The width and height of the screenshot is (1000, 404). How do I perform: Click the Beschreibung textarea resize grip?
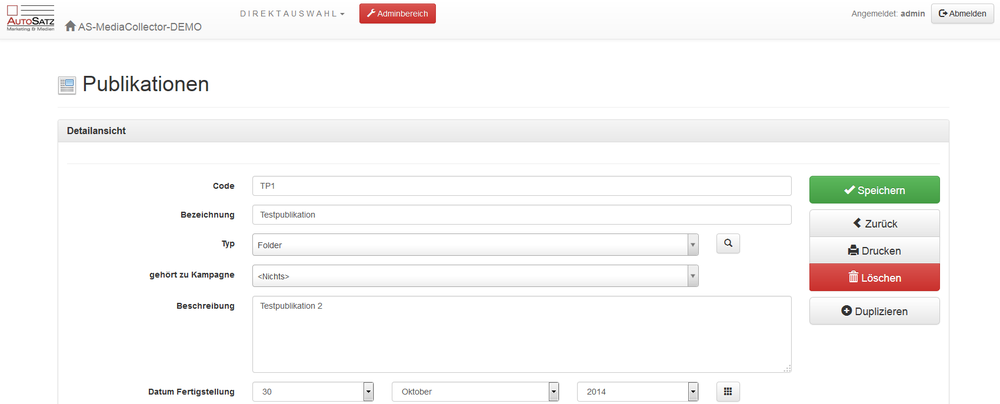tap(787, 368)
